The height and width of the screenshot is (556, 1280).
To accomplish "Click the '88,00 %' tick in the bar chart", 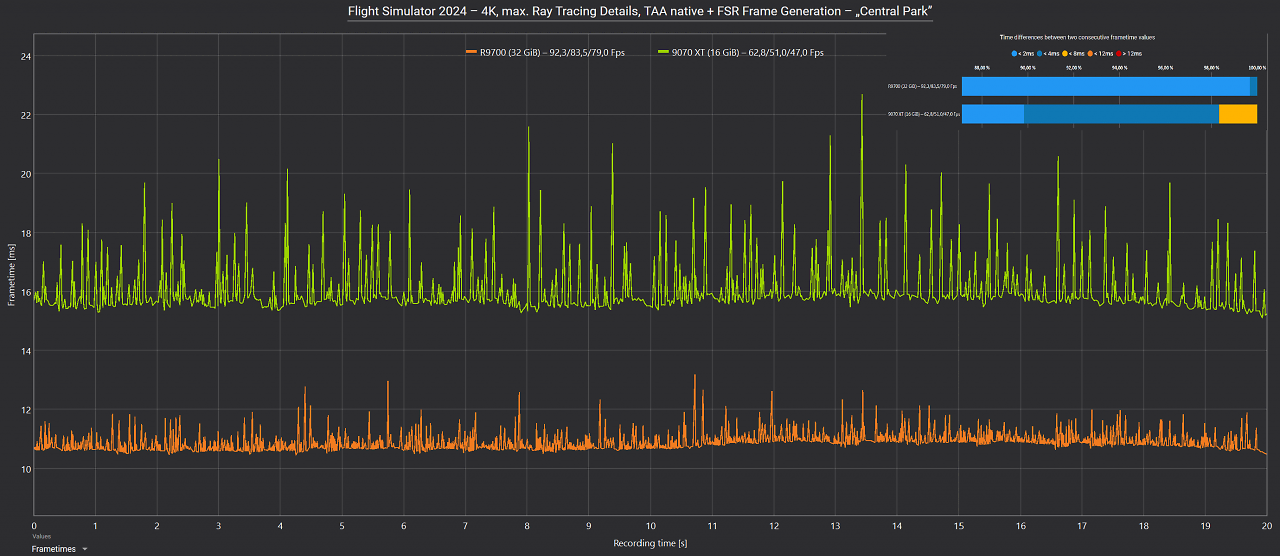I will (x=981, y=68).
